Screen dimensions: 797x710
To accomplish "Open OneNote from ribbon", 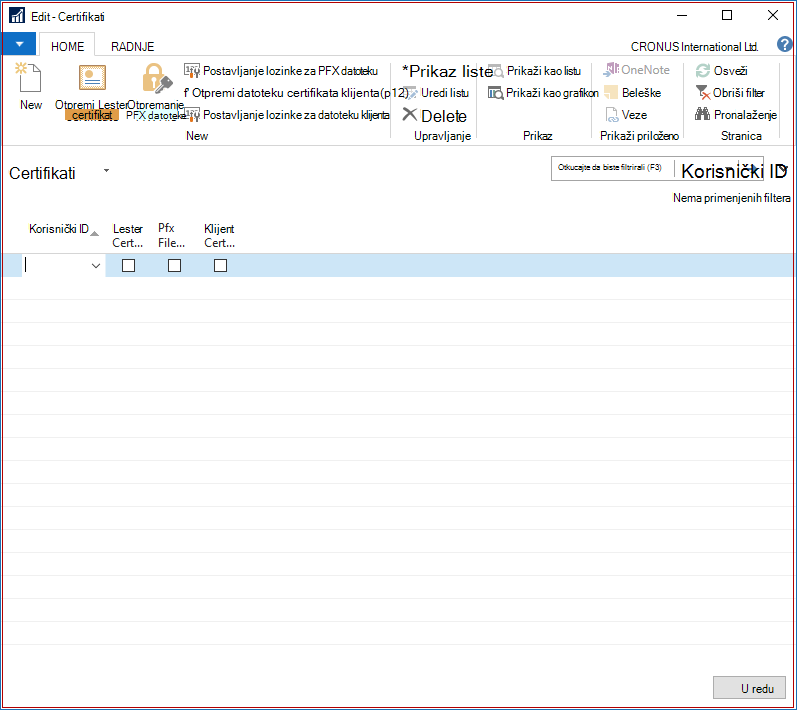I will [636, 70].
